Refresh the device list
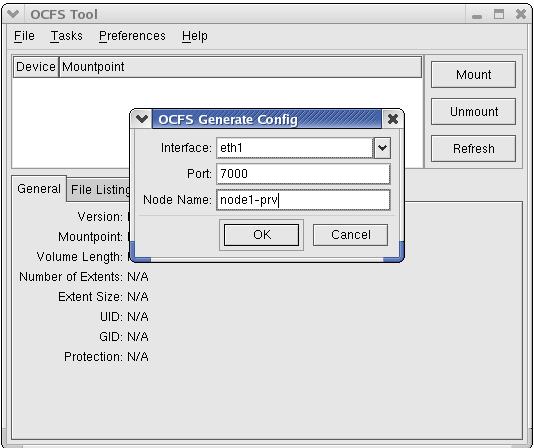 pyautogui.click(x=473, y=149)
